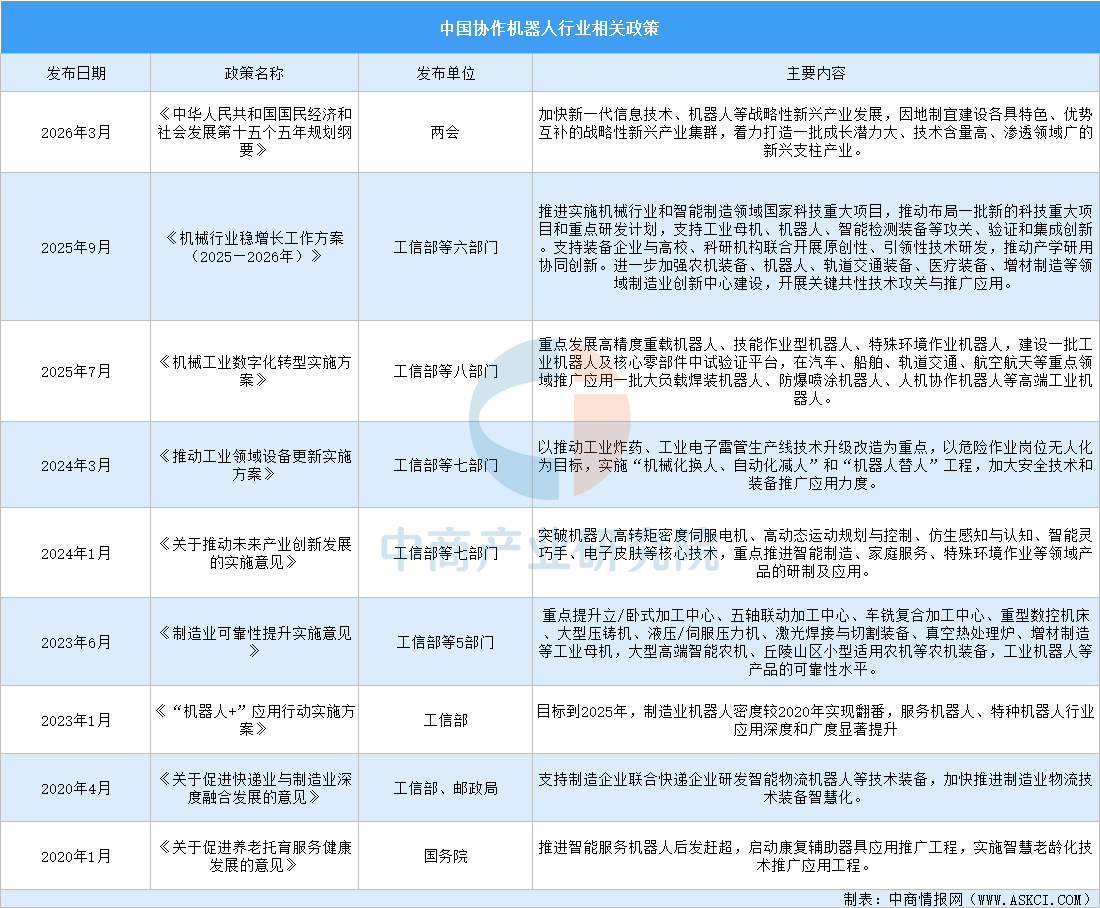Click the 工信部等六部门 cell

point(445,246)
